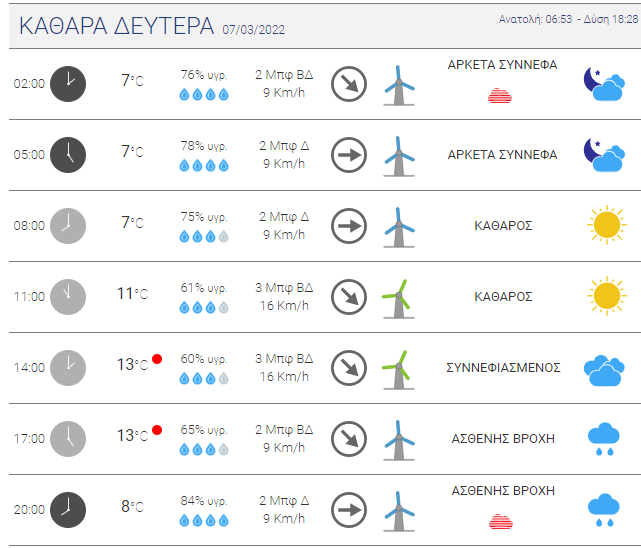Click the red dot beside 14:00 temperature
The image size is (641, 548).
click(x=157, y=359)
